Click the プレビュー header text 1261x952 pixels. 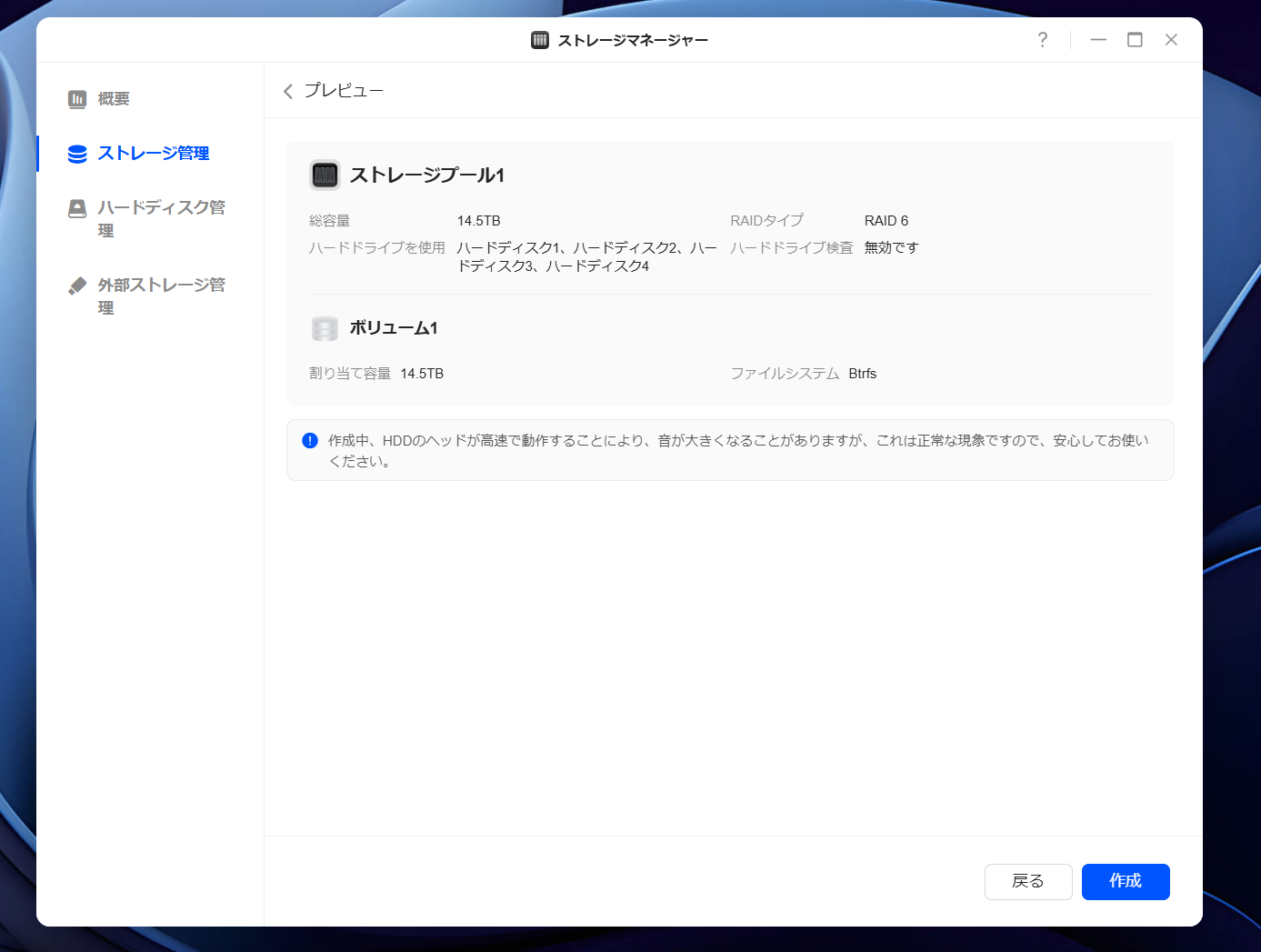[344, 91]
